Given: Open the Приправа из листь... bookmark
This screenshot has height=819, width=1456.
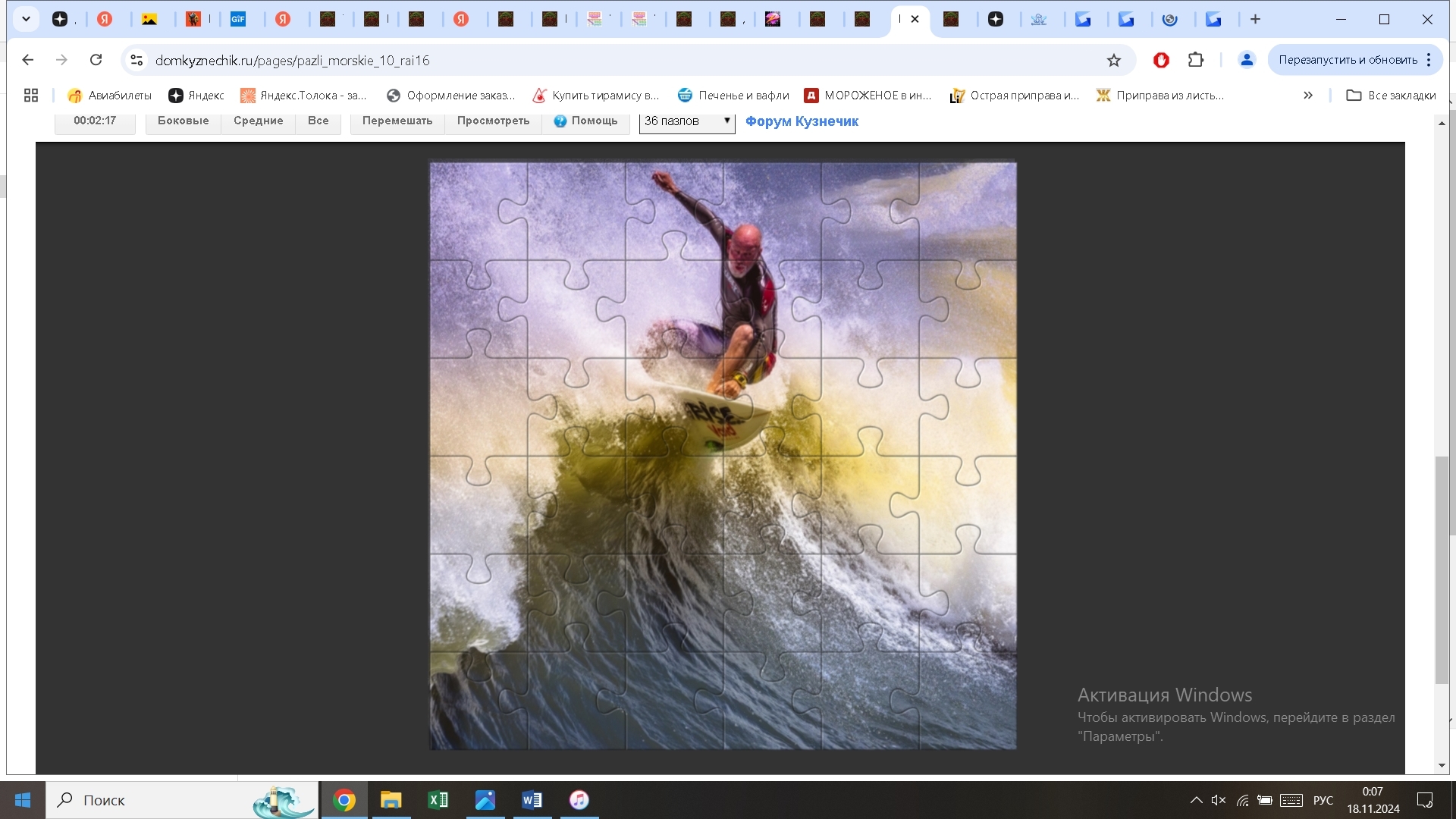Looking at the screenshot, I should point(1160,96).
